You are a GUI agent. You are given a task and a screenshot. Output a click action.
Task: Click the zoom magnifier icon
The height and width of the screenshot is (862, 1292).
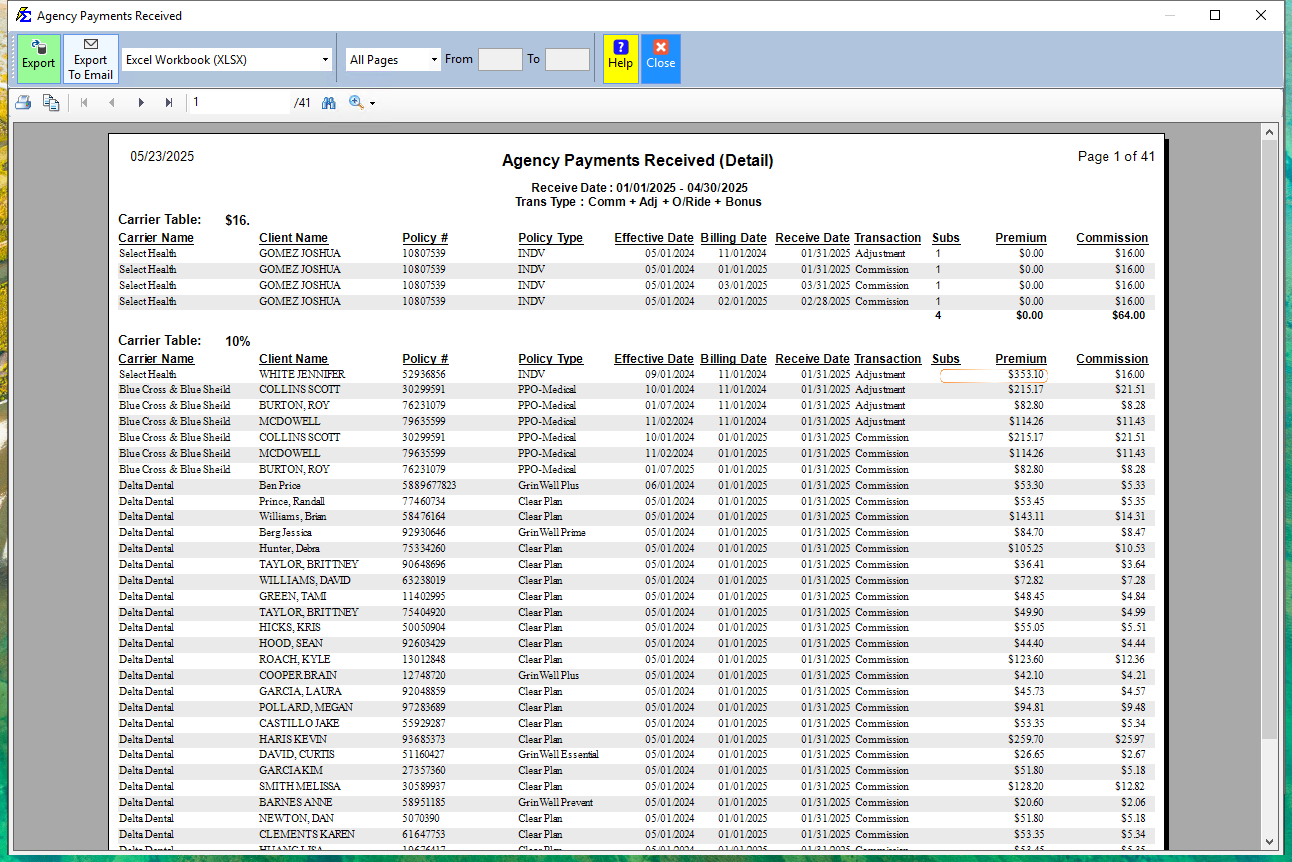(356, 103)
